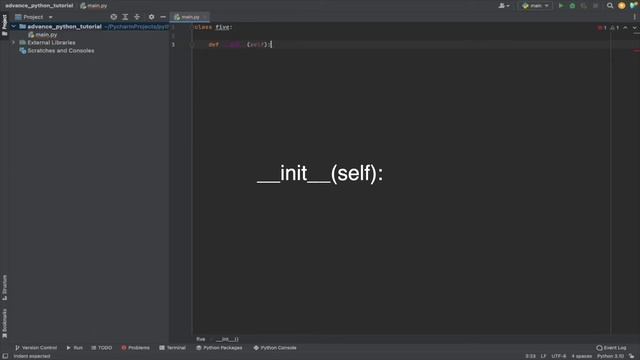Click Expand All icon in Project panel
The height and width of the screenshot is (360, 640).
click(125, 17)
